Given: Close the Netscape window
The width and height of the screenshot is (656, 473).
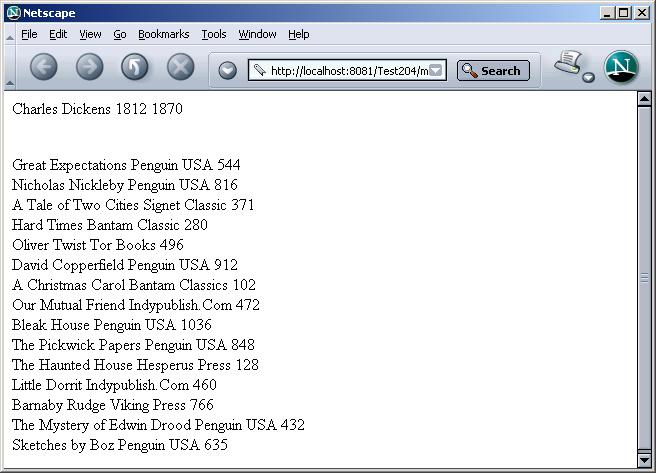Looking at the screenshot, I should pyautogui.click(x=641, y=13).
